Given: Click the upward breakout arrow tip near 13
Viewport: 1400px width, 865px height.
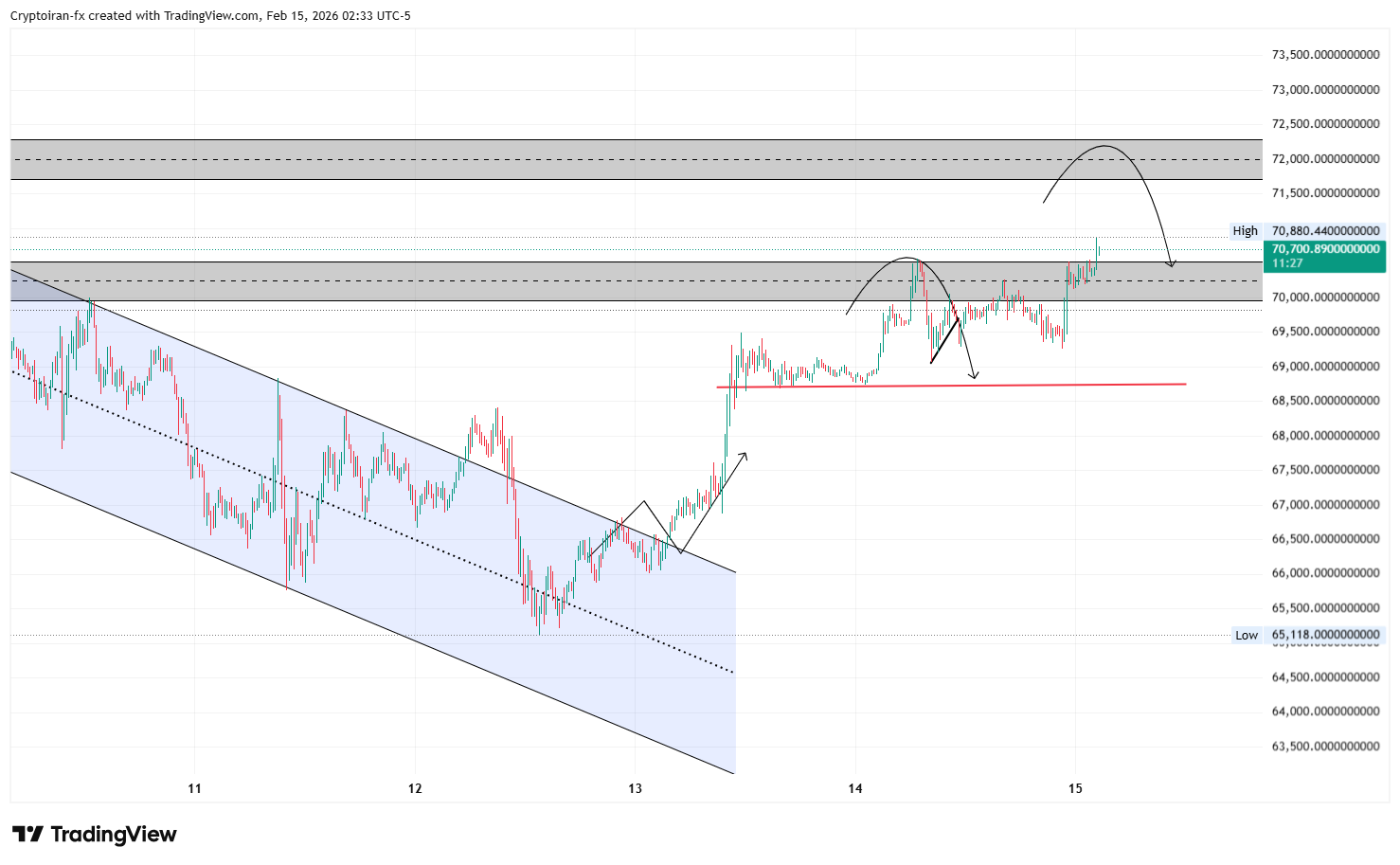Looking at the screenshot, I should point(745,454).
